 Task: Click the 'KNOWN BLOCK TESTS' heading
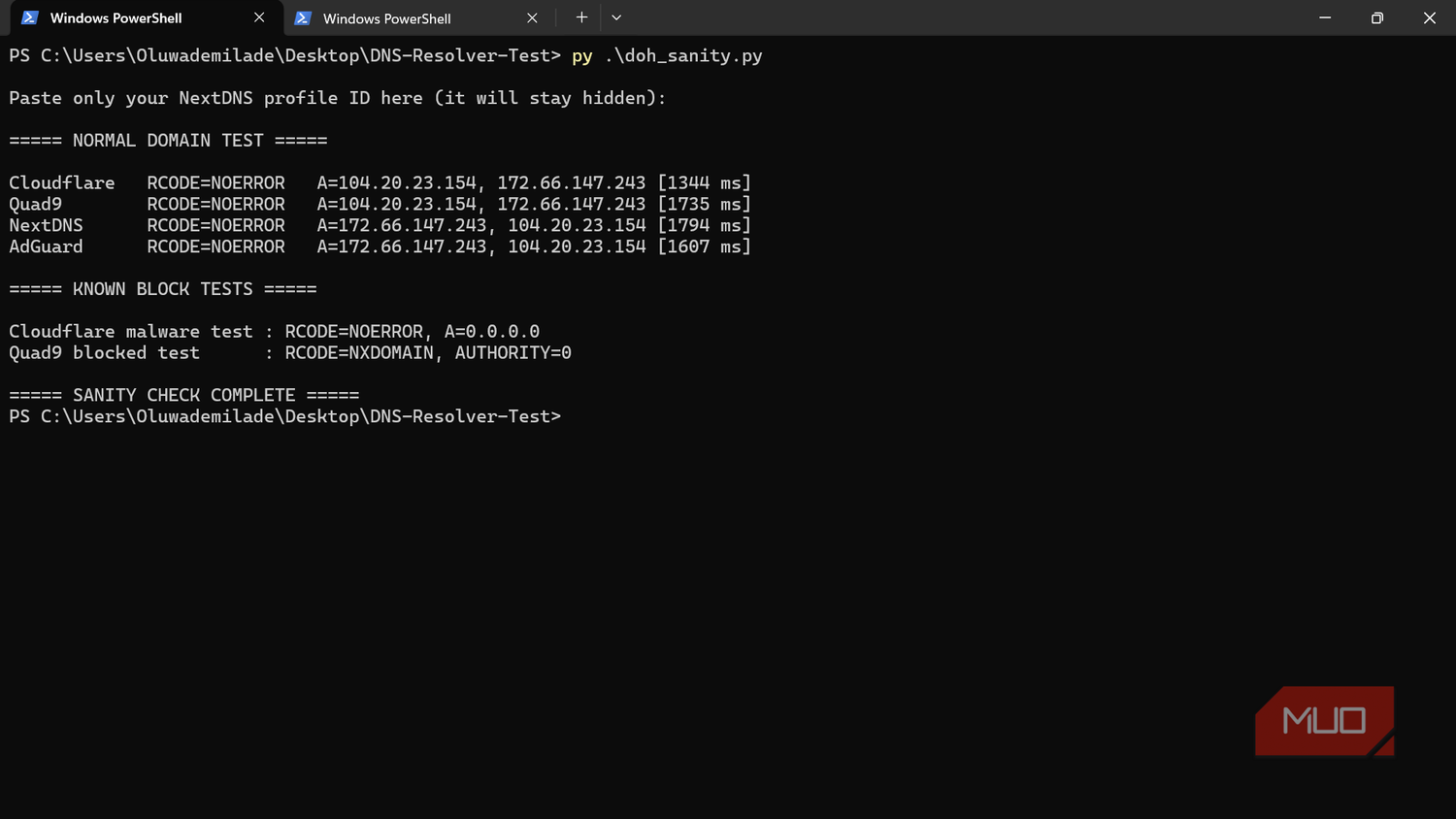[163, 289]
